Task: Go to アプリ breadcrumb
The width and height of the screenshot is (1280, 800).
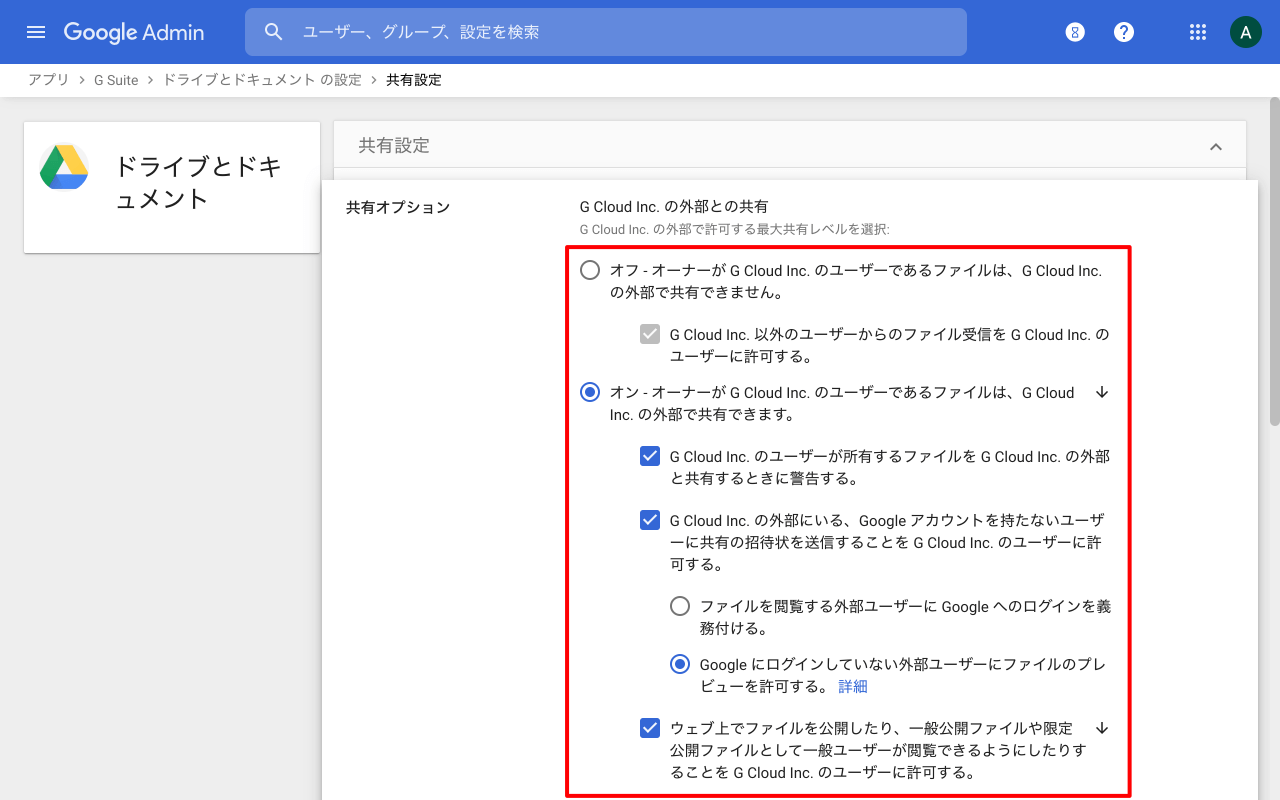Action: 49,80
